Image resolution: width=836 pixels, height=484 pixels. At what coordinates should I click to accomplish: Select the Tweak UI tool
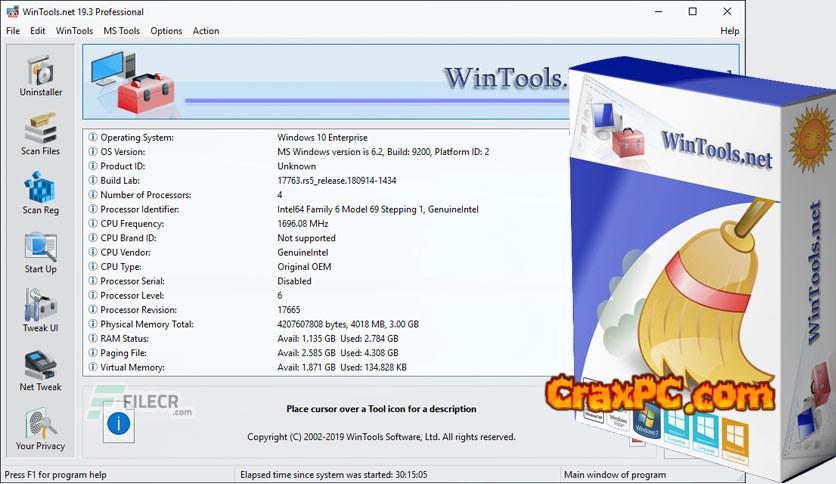[x=41, y=311]
